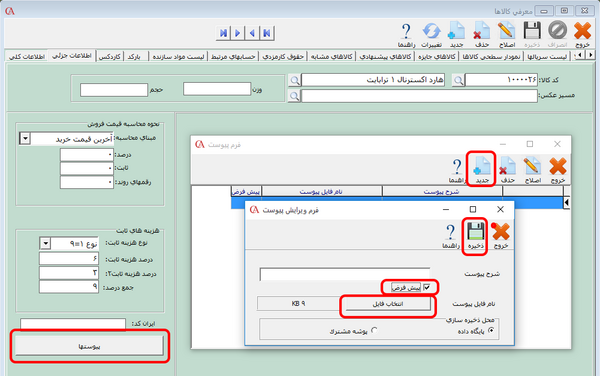Click the کد کالا product code field
Viewport: 600px width, 376px height.
point(502,80)
